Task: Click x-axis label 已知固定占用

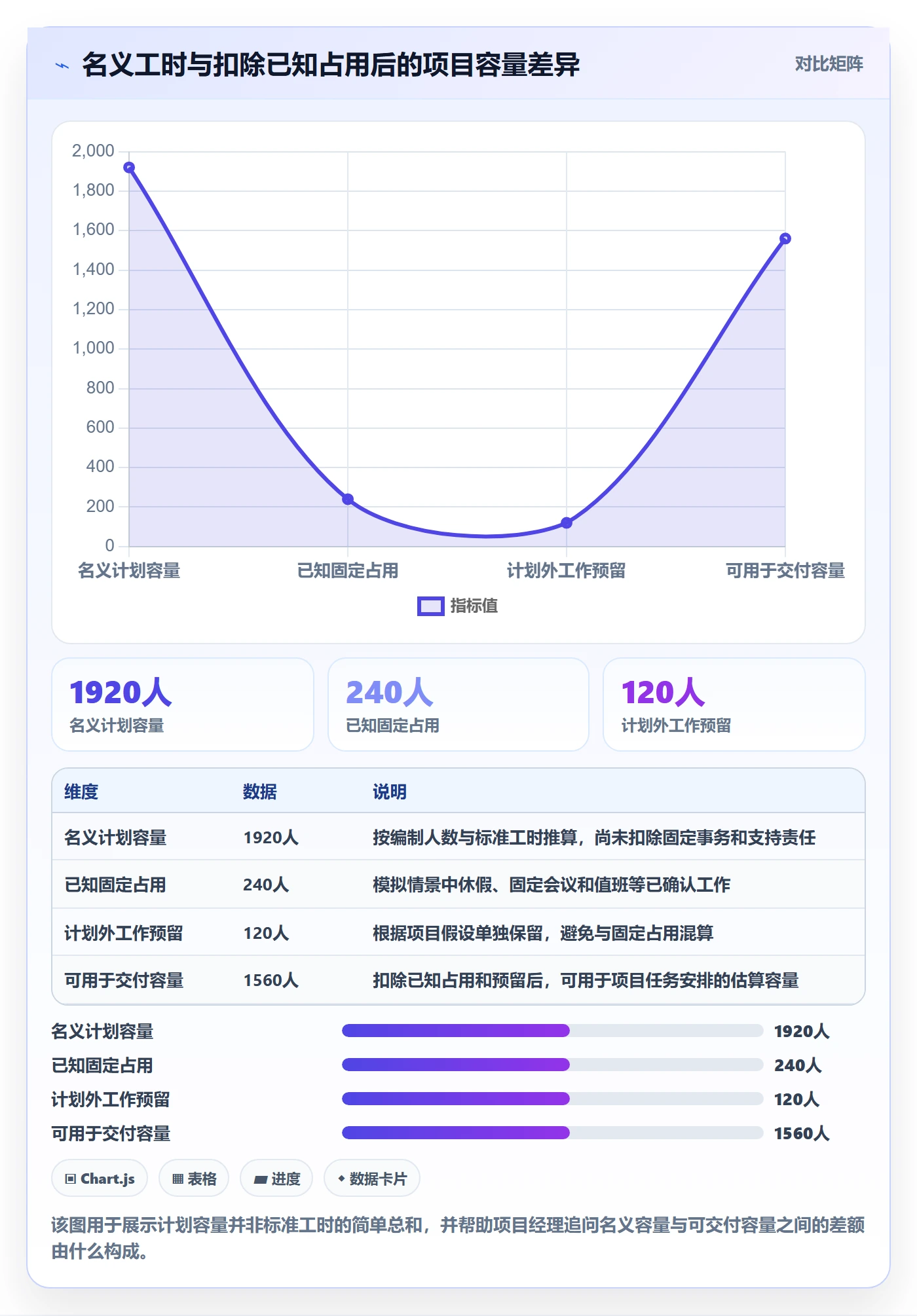Action: click(348, 571)
